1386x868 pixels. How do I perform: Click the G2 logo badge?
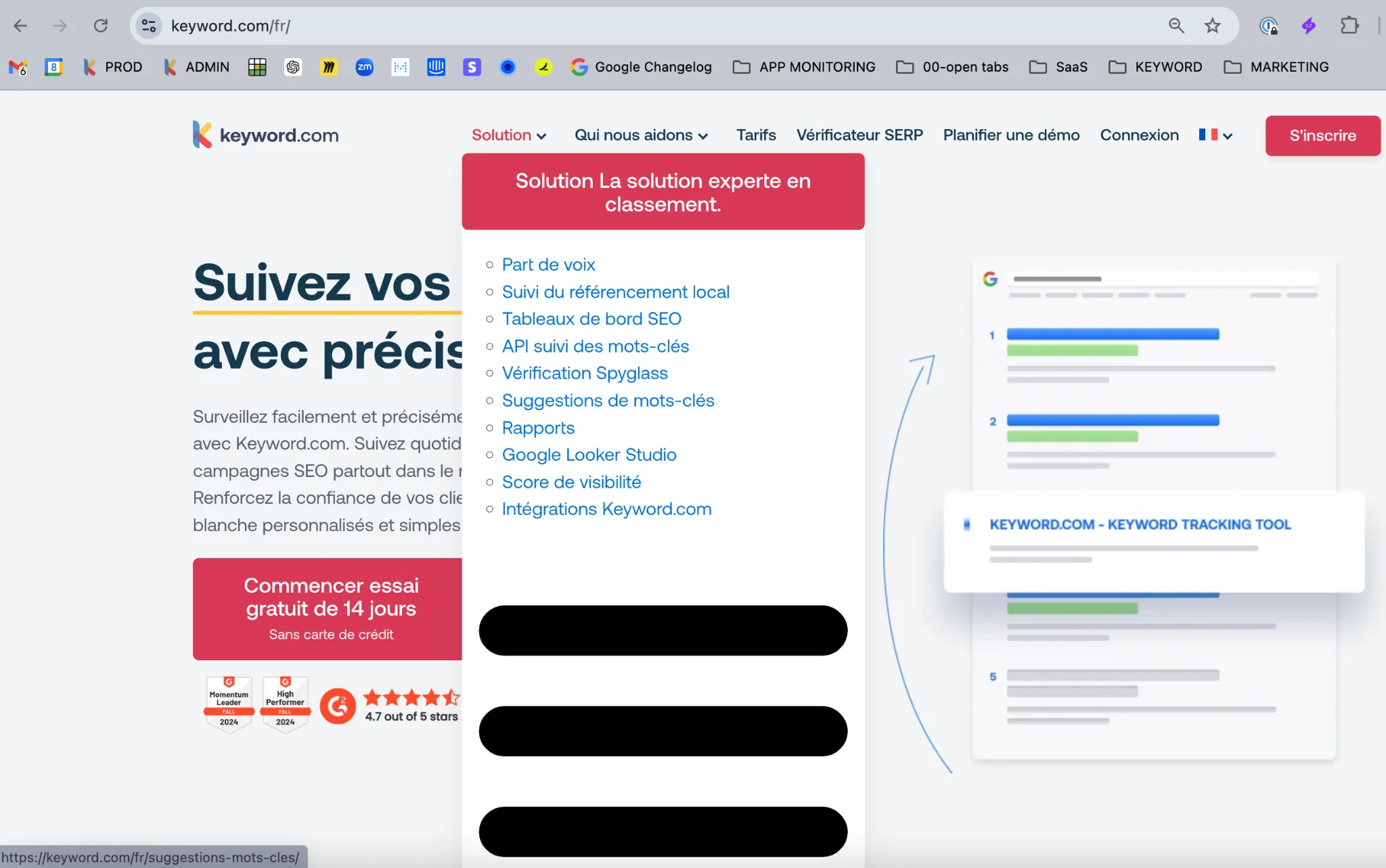click(x=338, y=706)
